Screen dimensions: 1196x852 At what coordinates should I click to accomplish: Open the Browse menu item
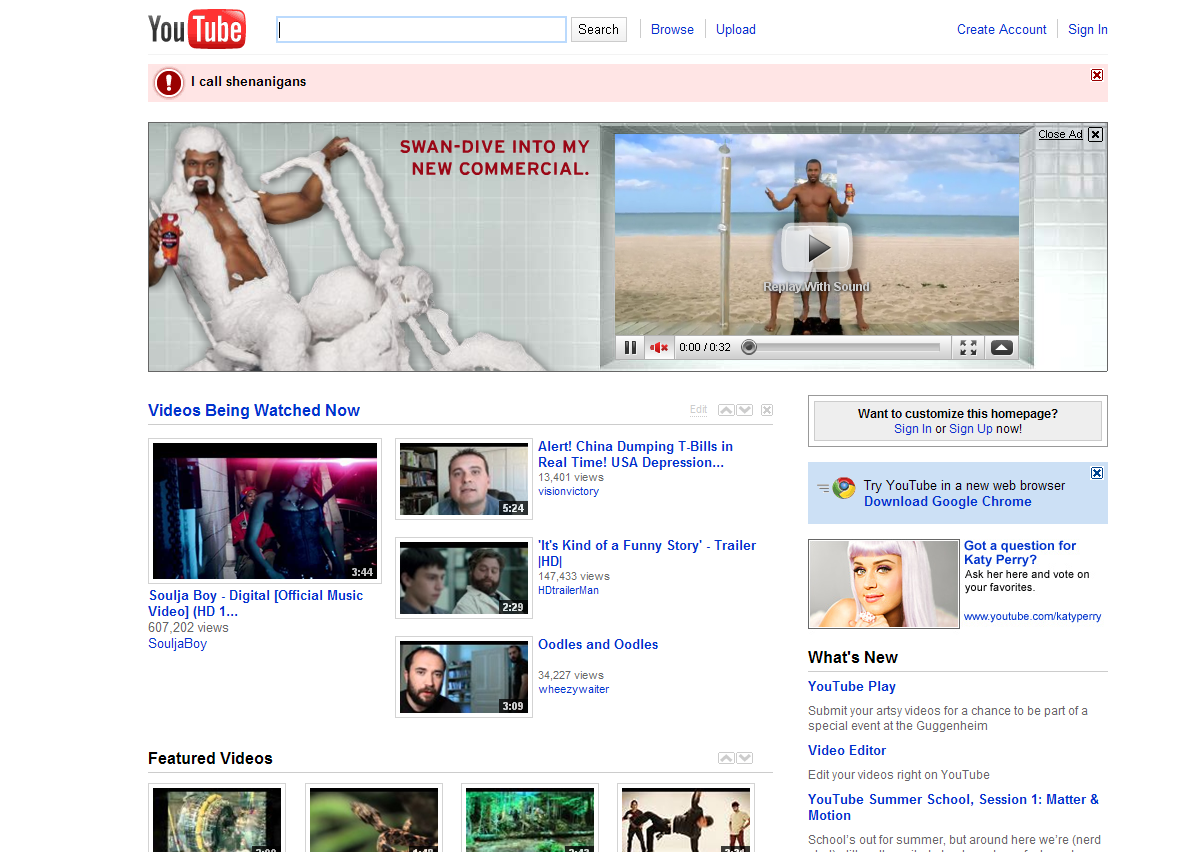tap(672, 30)
